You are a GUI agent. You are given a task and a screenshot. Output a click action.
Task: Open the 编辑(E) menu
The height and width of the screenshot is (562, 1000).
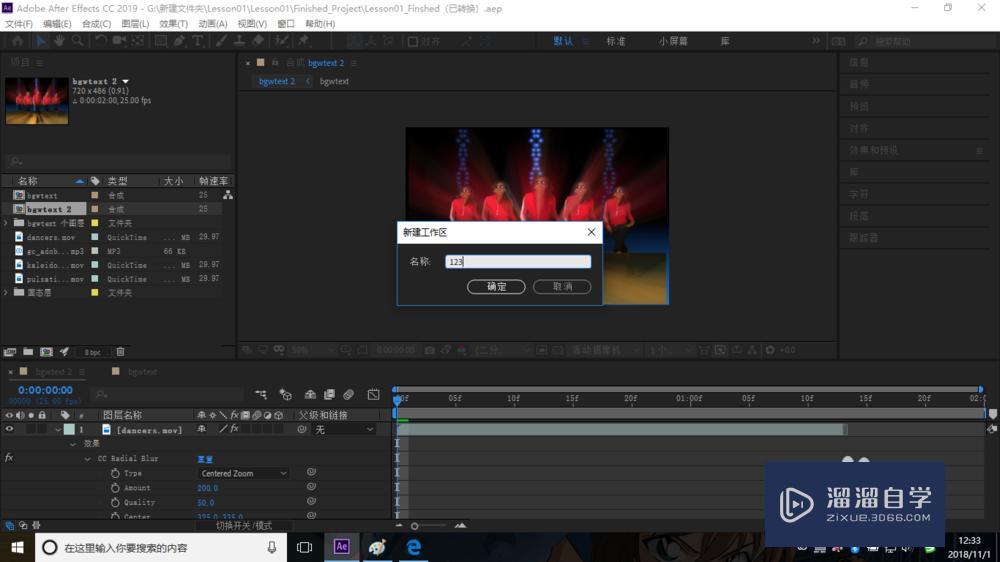pos(57,24)
